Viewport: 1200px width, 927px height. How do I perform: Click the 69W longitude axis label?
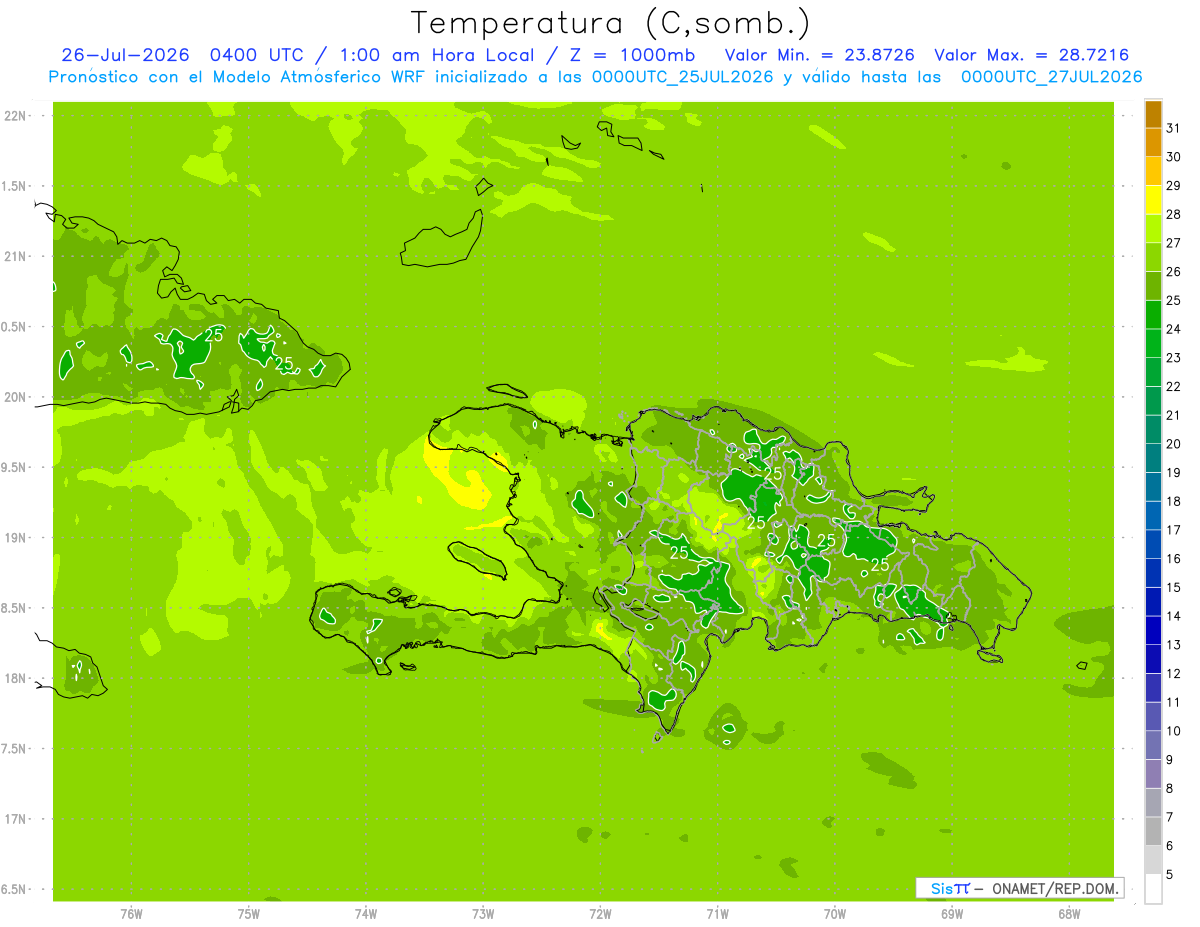click(952, 914)
